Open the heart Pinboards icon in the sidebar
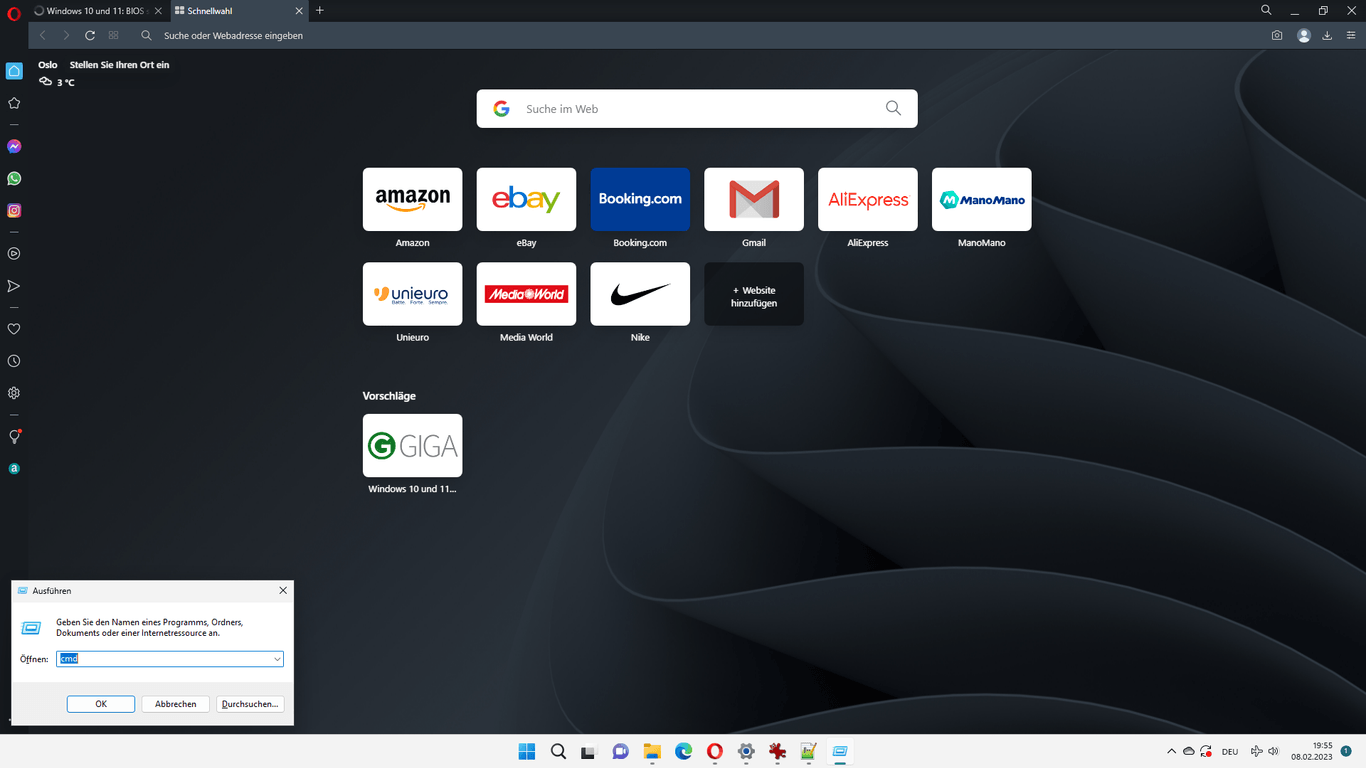The width and height of the screenshot is (1366, 768). [x=14, y=329]
